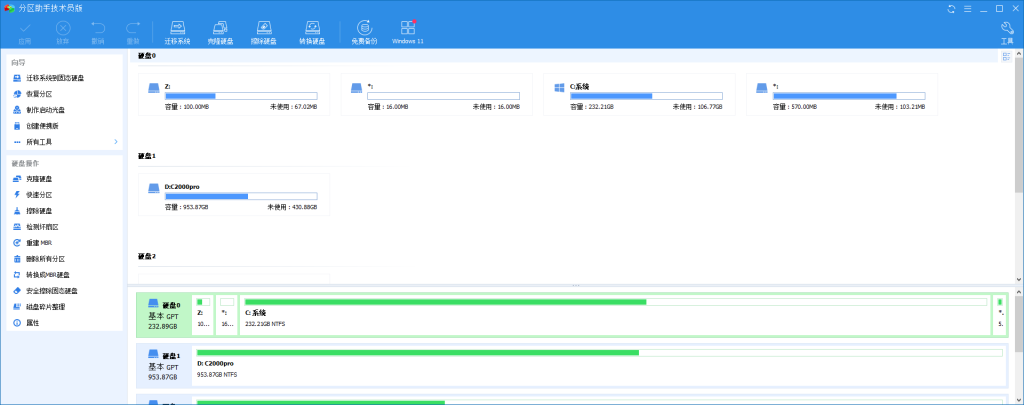Click the 转换硬盘 toolbar icon

(312, 31)
